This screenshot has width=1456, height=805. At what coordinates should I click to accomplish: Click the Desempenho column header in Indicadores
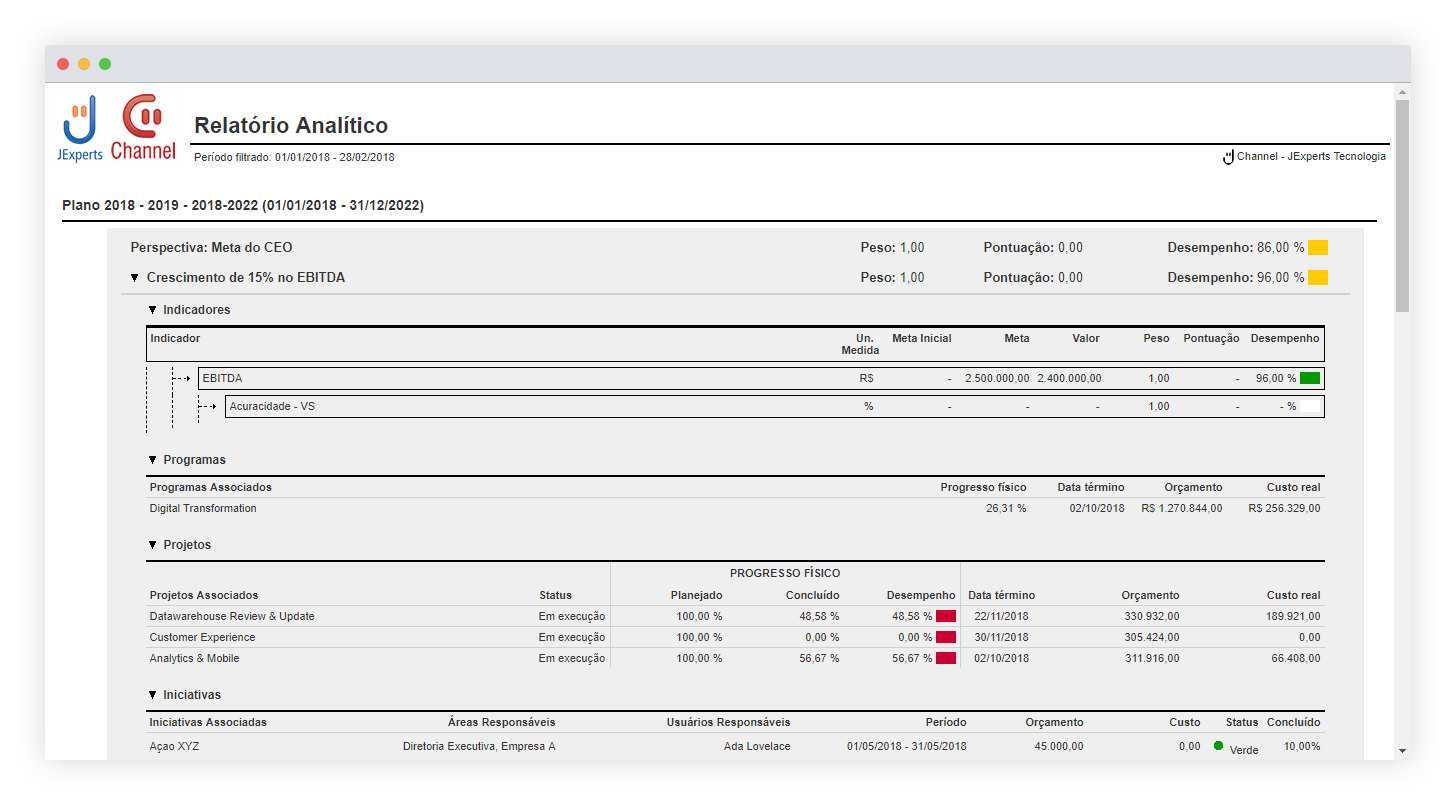pyautogui.click(x=1284, y=338)
